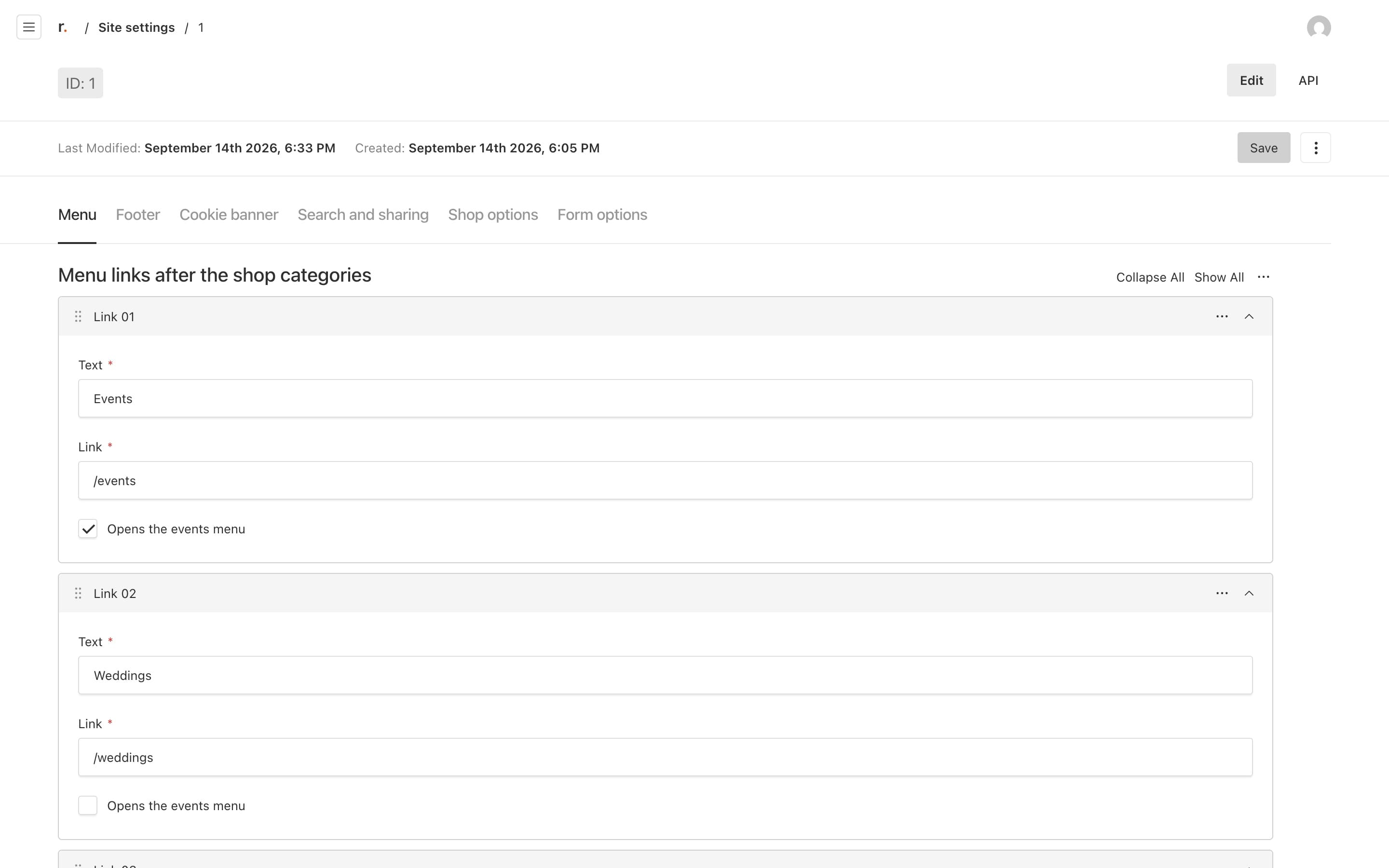This screenshot has width=1389, height=868.
Task: Focus the Text field containing Weddings
Action: (x=665, y=675)
